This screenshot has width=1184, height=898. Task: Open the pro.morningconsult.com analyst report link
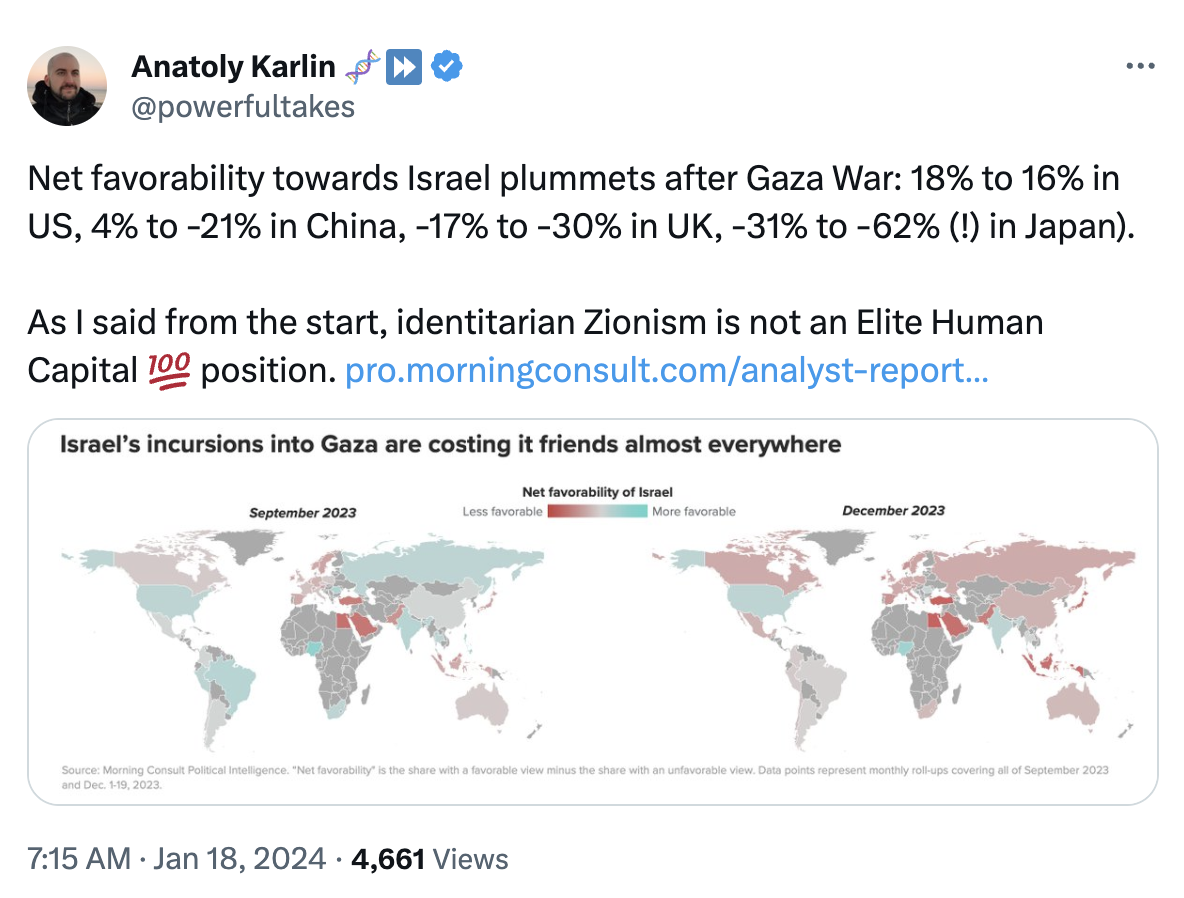(x=667, y=371)
